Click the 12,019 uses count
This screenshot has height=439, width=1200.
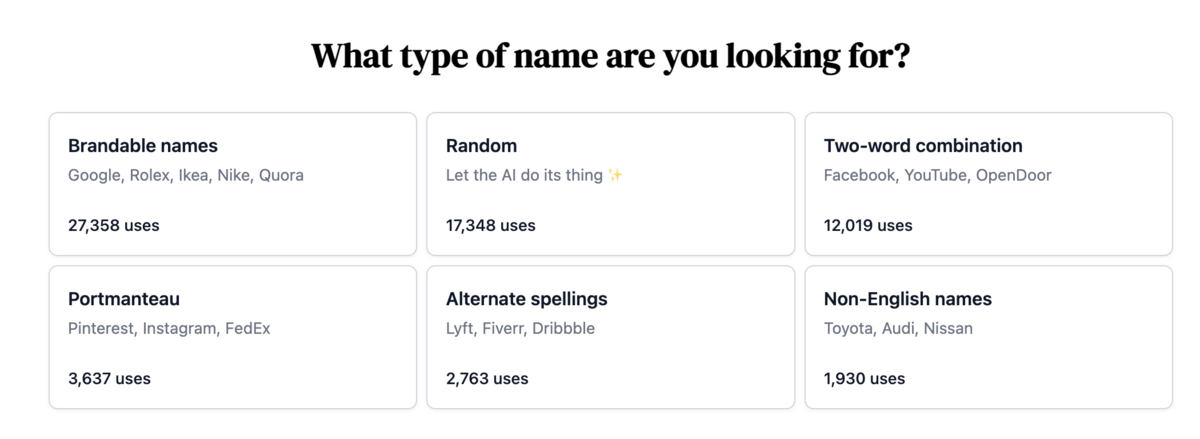[868, 225]
